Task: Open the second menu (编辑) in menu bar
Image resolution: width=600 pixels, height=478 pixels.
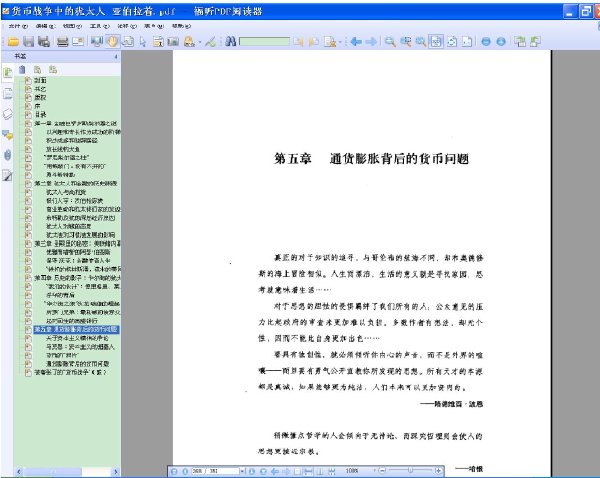Action: point(46,26)
